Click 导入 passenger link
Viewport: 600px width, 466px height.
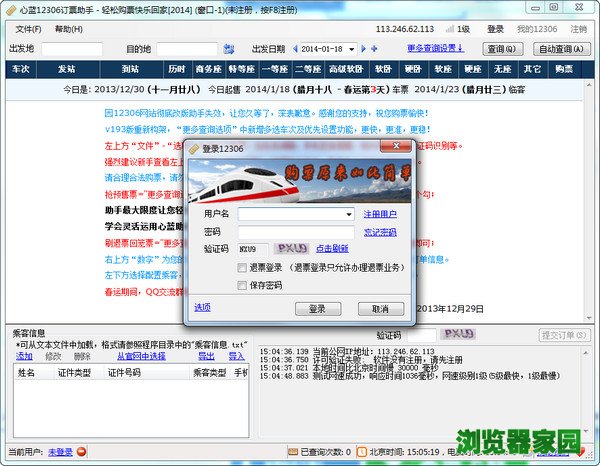236,356
